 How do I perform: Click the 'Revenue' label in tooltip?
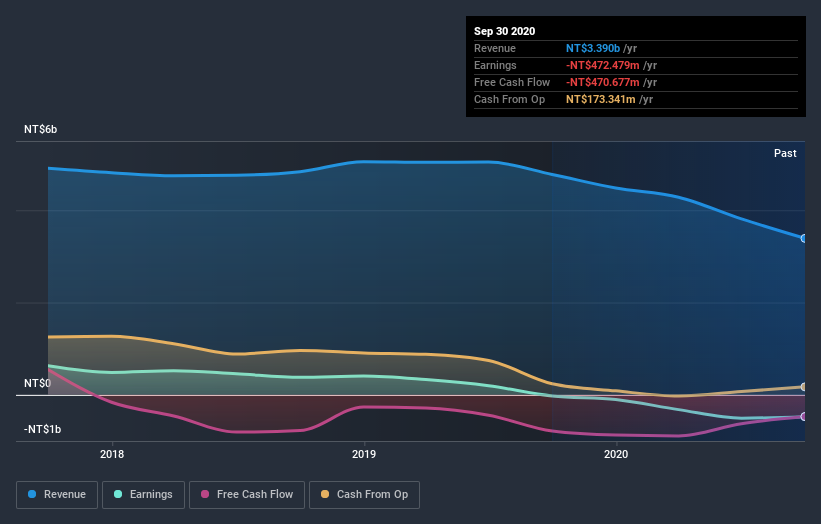pos(495,48)
